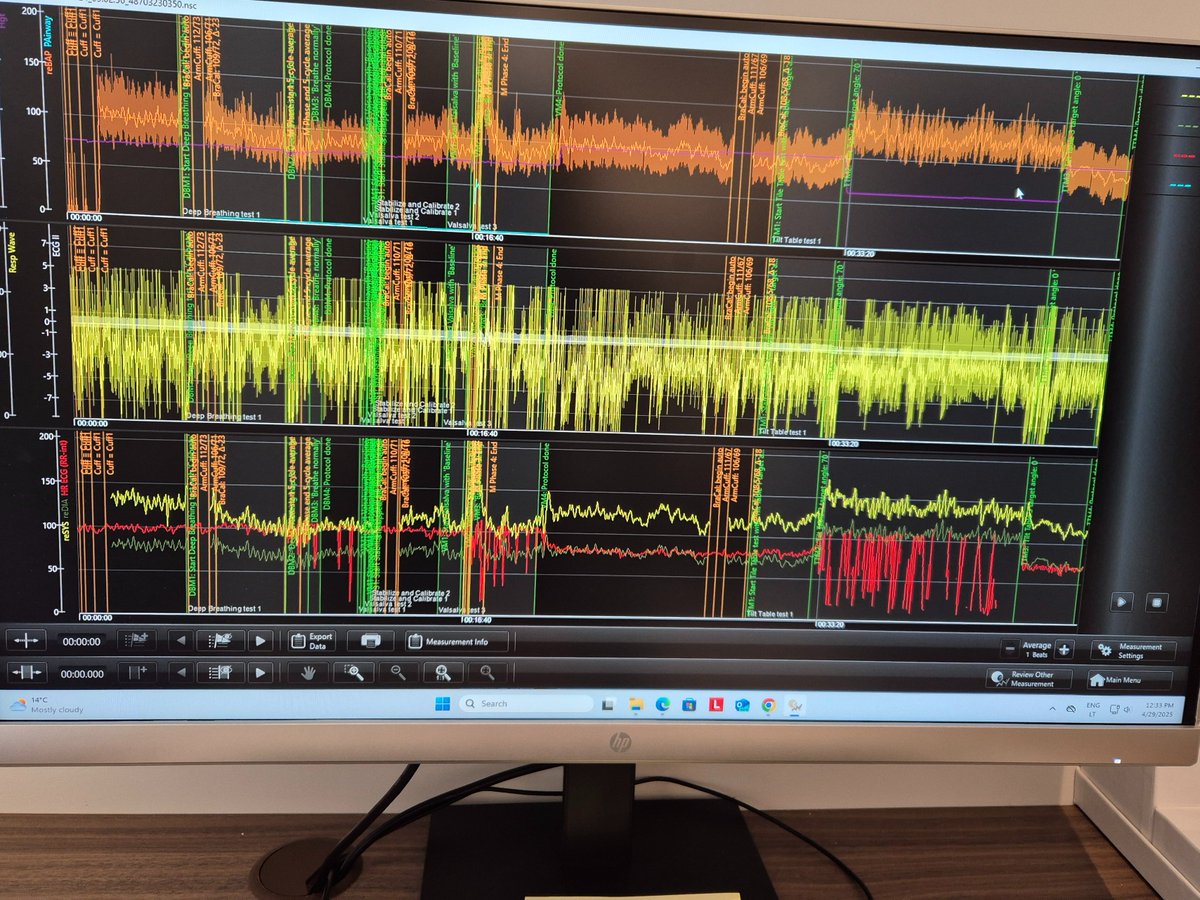
Task: Click 00:33:20 time label under bottom chart
Action: point(831,623)
